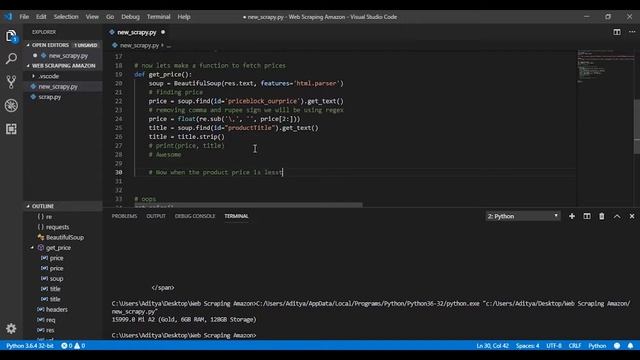Viewport: 640px width, 360px height.
Task: Select new_scrapy.py under Open Editors
Action: [x=68, y=56]
